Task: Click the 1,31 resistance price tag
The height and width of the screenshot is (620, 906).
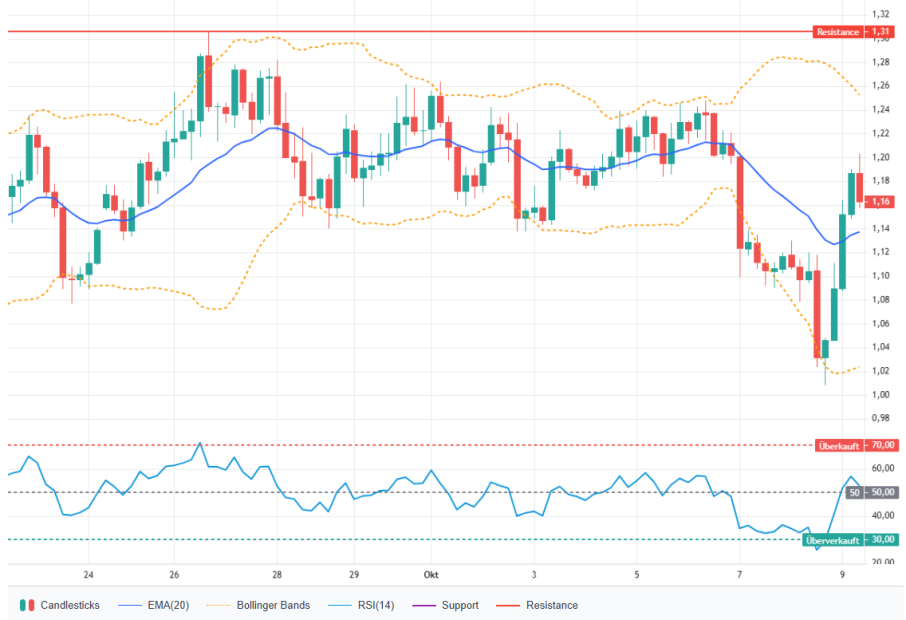Action: (881, 32)
